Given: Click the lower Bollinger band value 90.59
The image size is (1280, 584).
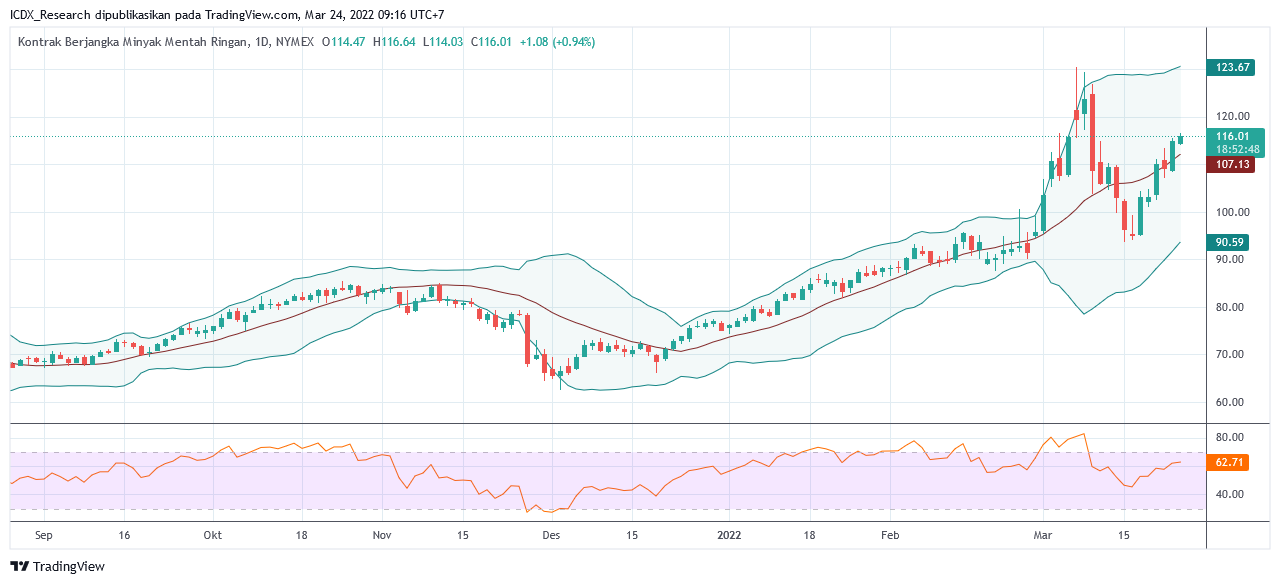Looking at the screenshot, I should 1229,242.
